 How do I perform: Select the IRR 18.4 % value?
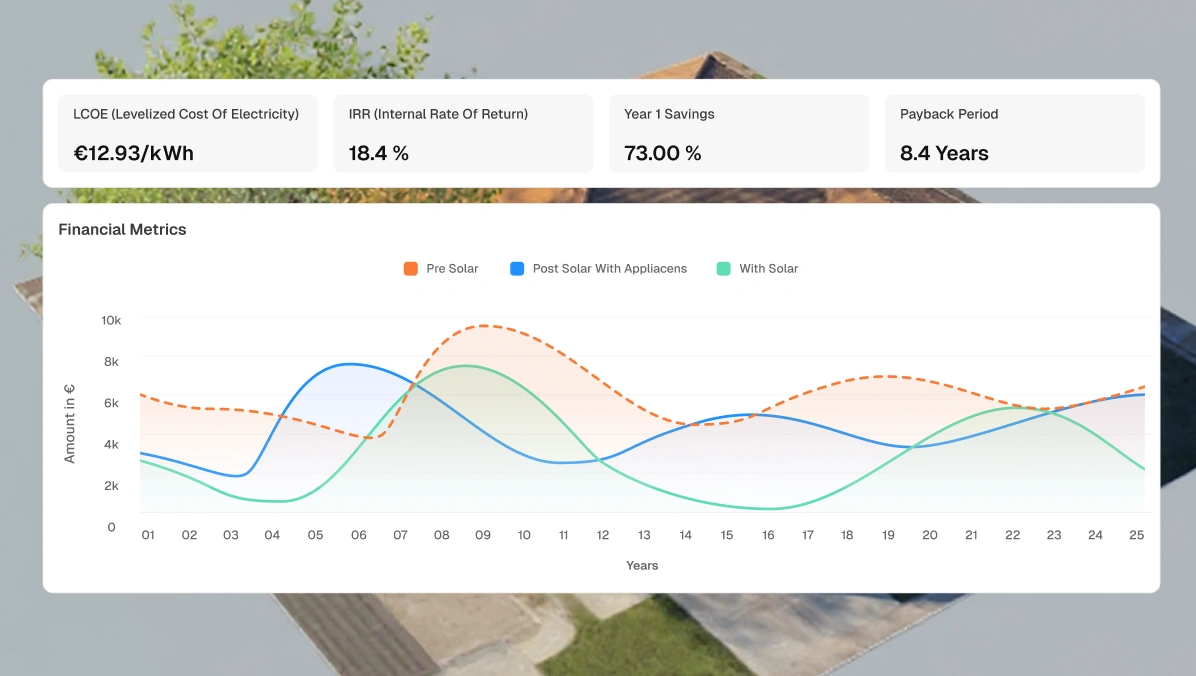pos(378,153)
